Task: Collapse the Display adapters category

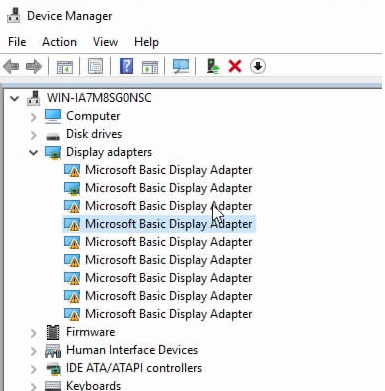Action: pos(34,153)
